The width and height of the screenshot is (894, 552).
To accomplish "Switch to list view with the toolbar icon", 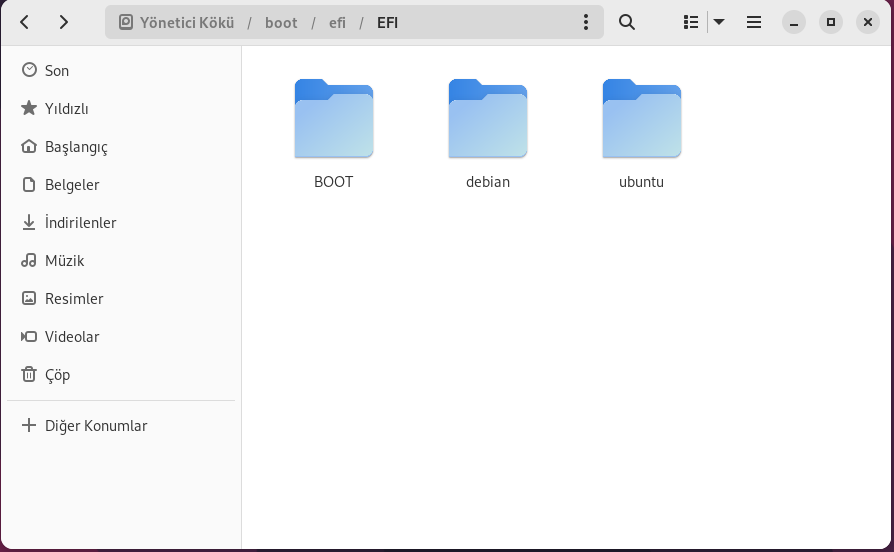I will click(x=690, y=22).
